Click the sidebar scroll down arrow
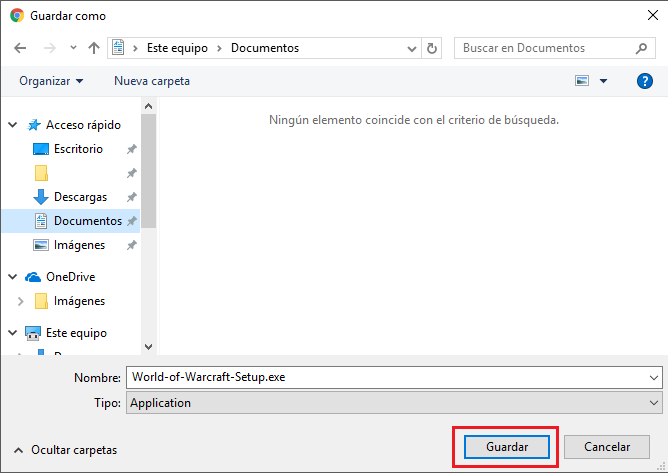Image resolution: width=668 pixels, height=473 pixels. click(148, 346)
